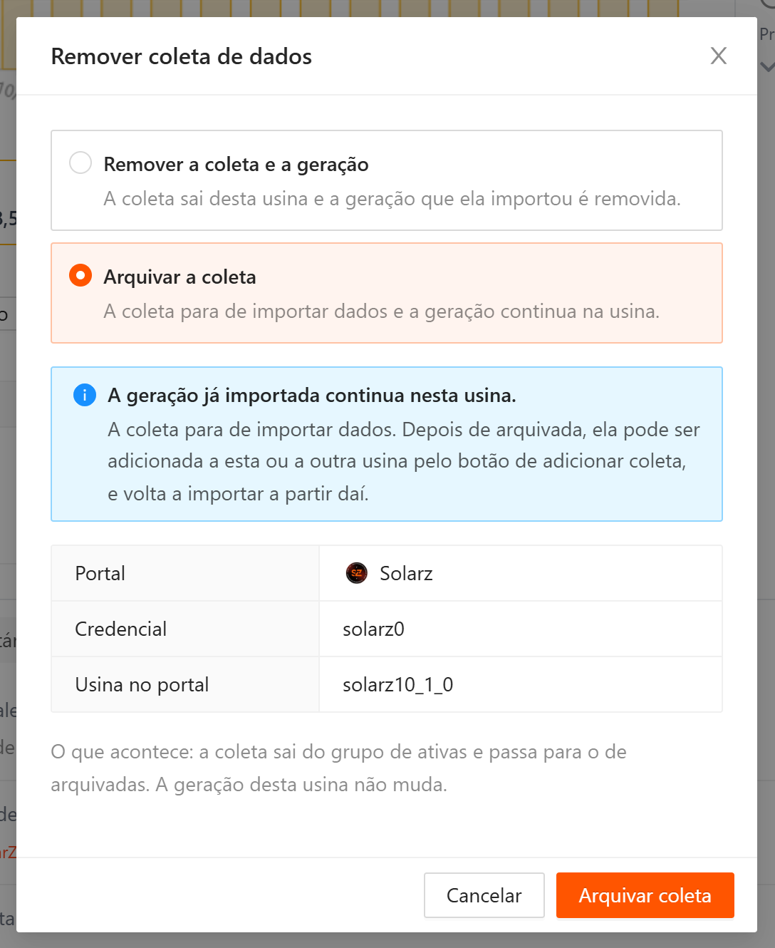This screenshot has width=775, height=948.
Task: Click the Solarz portal logo icon
Action: pos(357,573)
